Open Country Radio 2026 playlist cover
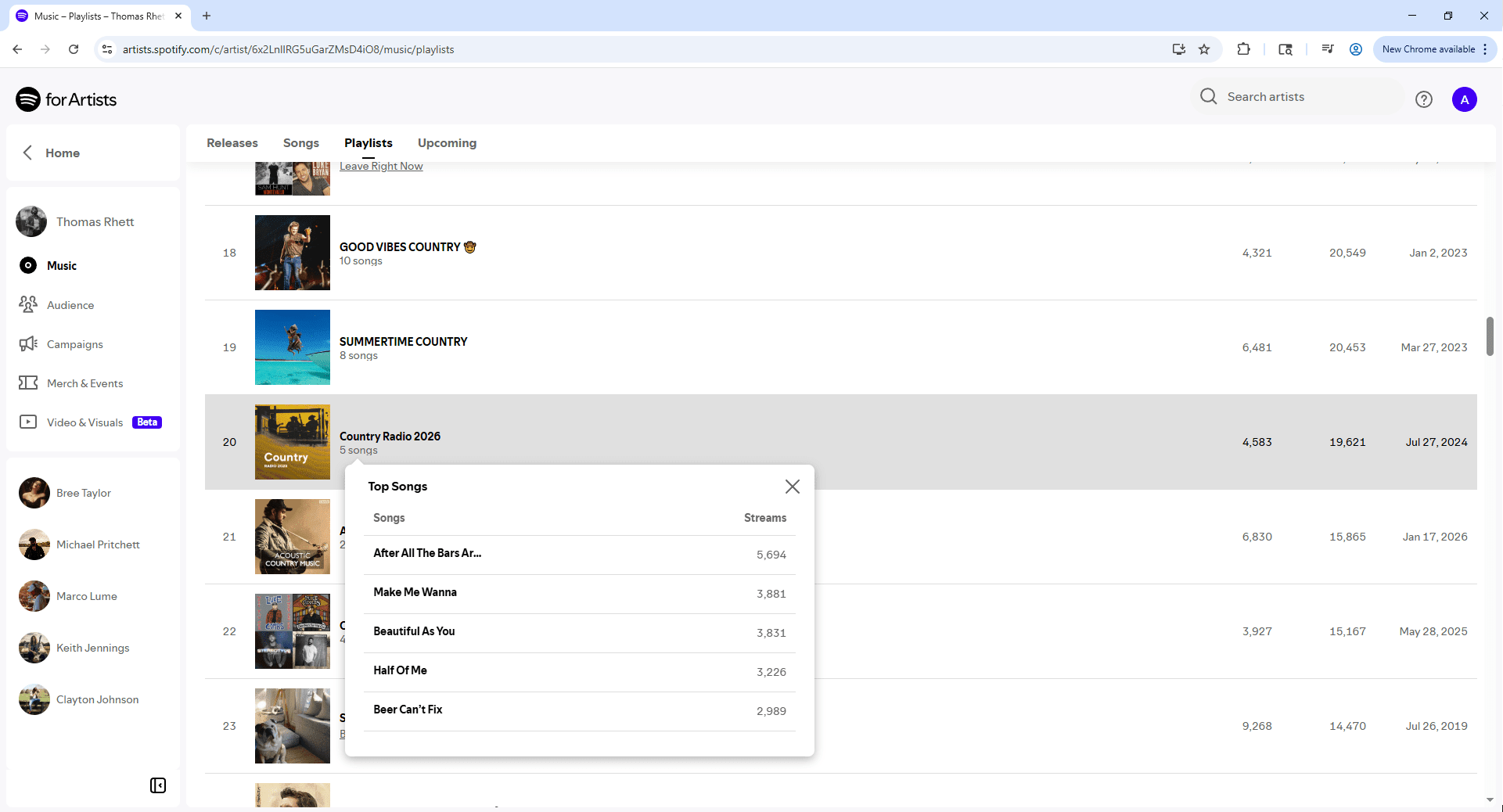This screenshot has width=1503, height=812. pyautogui.click(x=293, y=442)
